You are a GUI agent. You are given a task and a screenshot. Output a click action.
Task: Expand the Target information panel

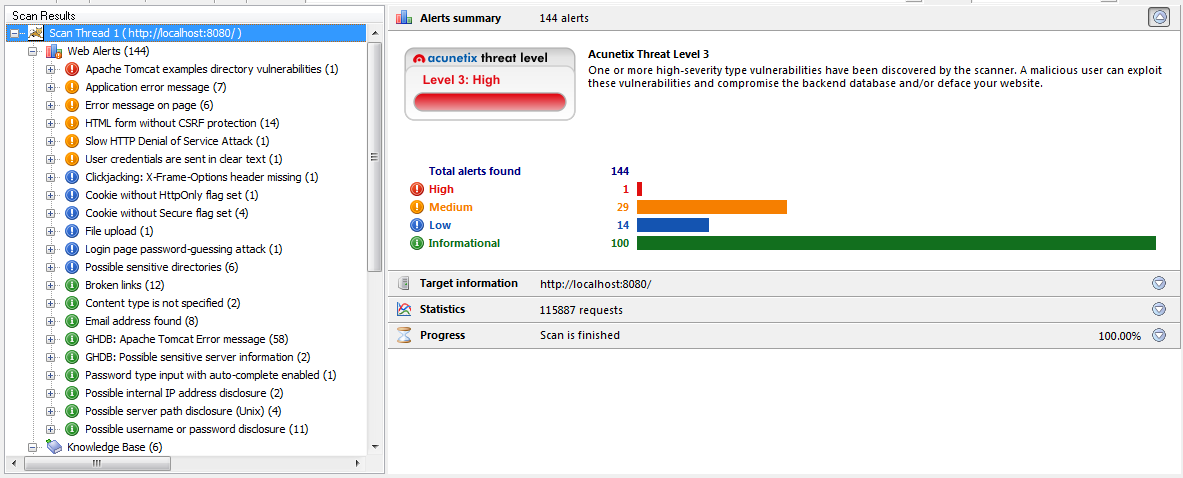(x=1159, y=283)
